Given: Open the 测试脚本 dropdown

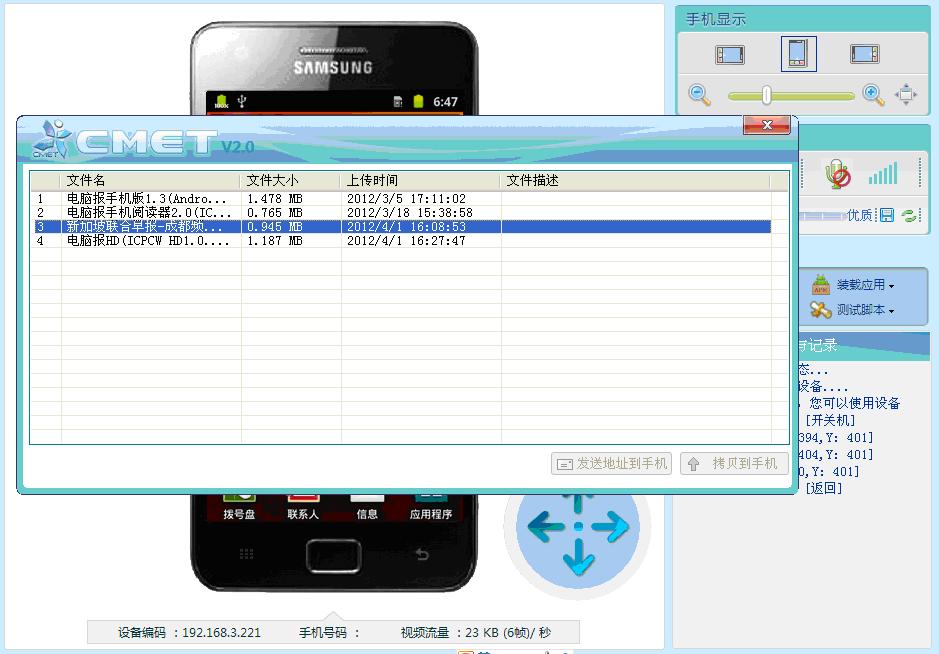Looking at the screenshot, I should [865, 310].
